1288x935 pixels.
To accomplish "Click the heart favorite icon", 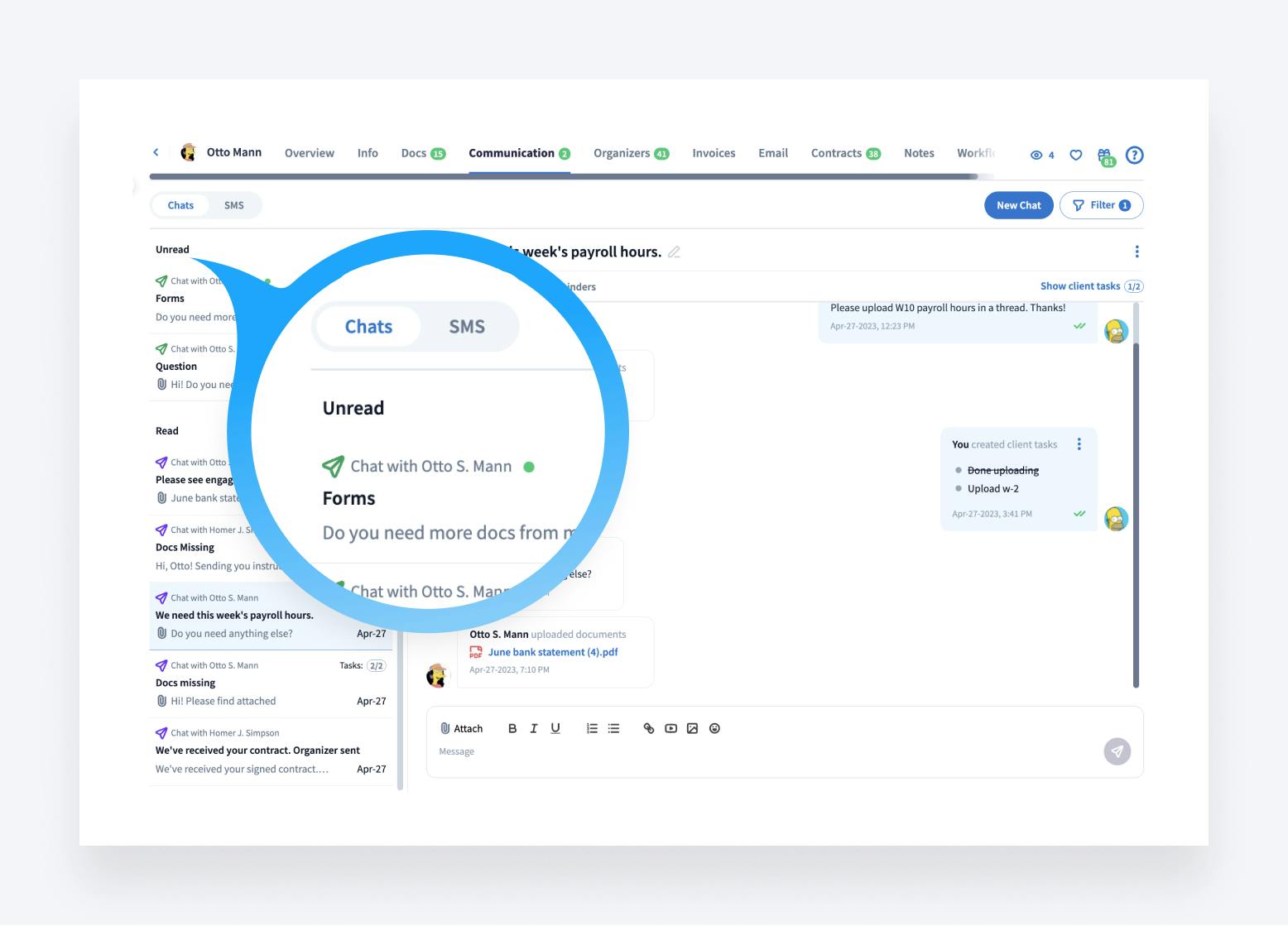I will (1076, 155).
